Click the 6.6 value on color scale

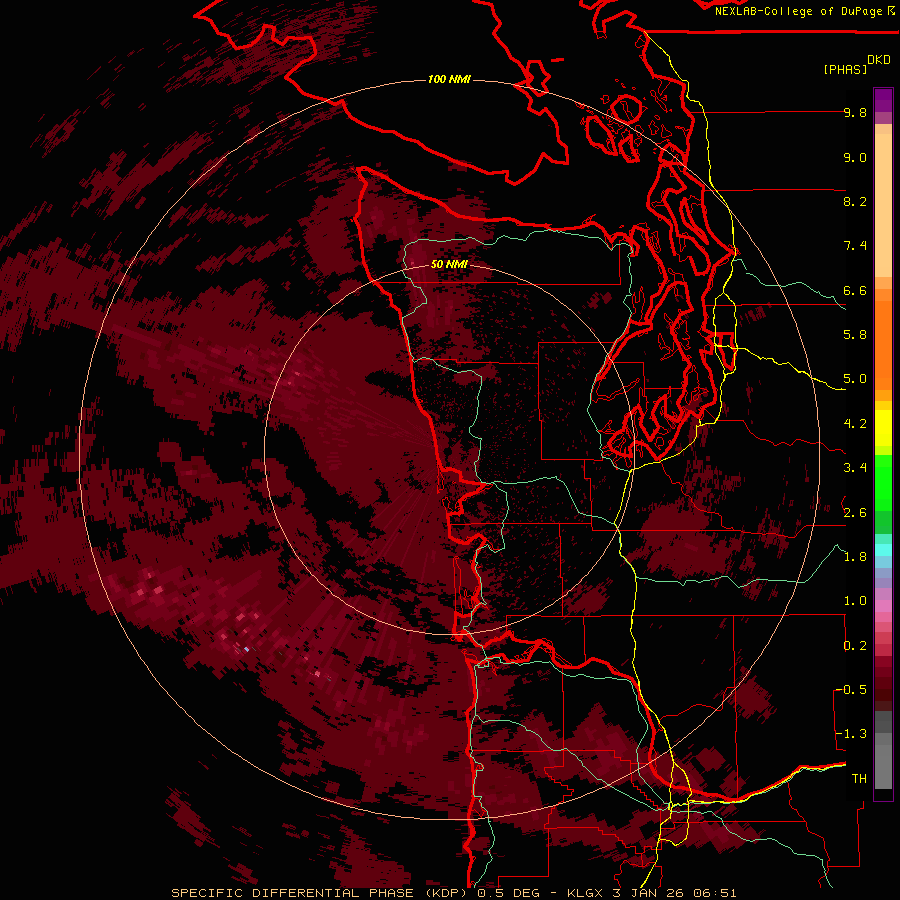(855, 290)
